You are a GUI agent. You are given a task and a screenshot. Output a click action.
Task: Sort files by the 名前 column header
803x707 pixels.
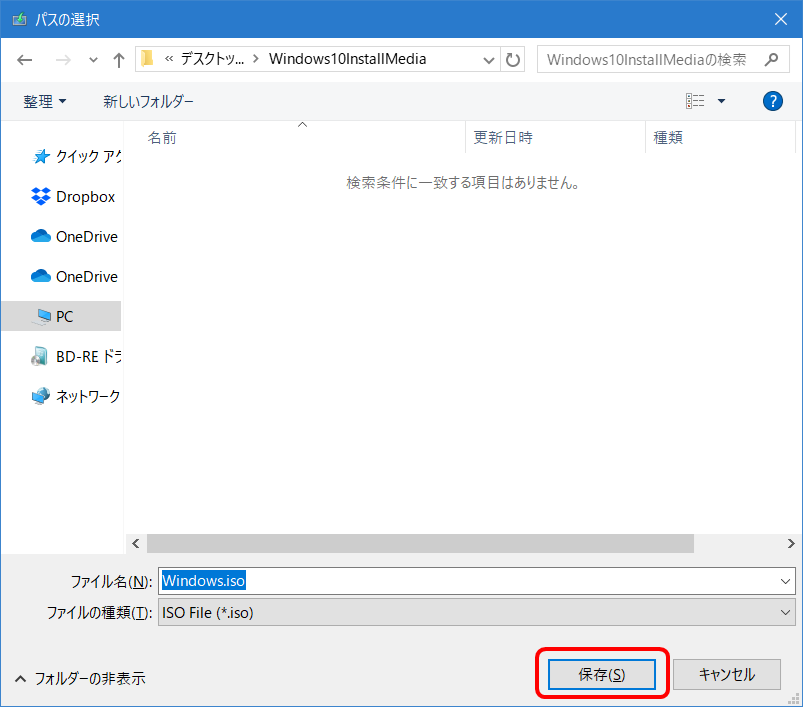(x=162, y=137)
